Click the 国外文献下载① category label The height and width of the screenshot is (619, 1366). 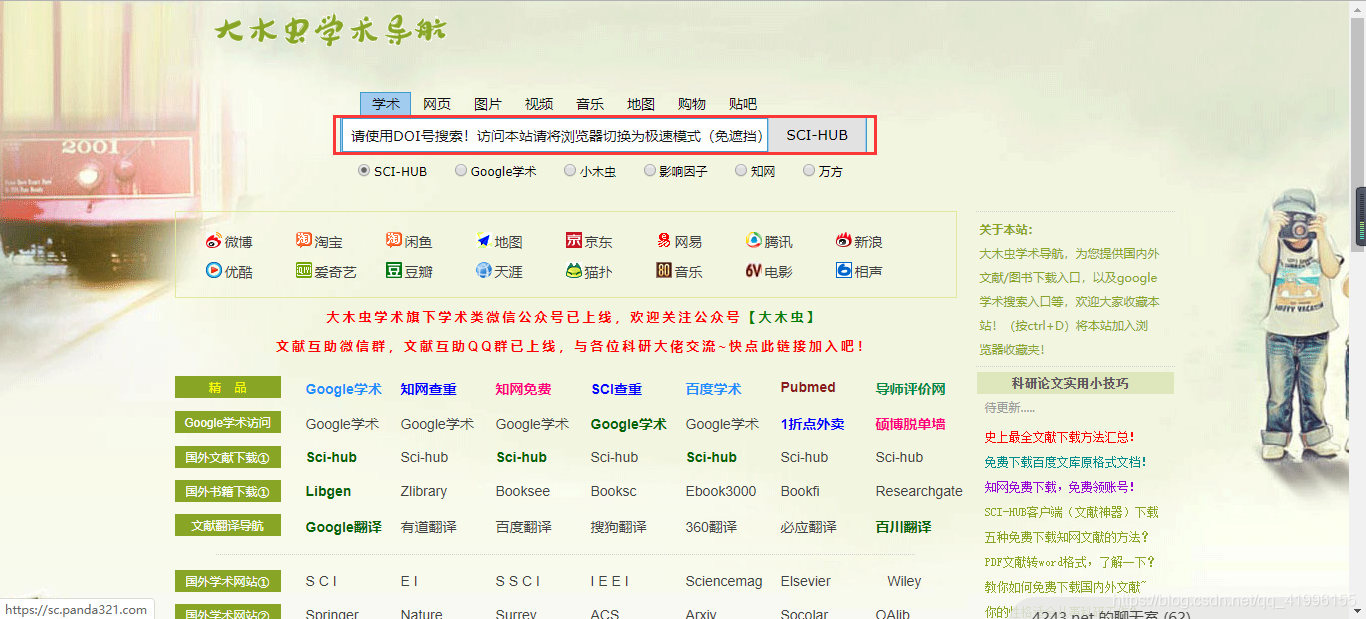228,457
